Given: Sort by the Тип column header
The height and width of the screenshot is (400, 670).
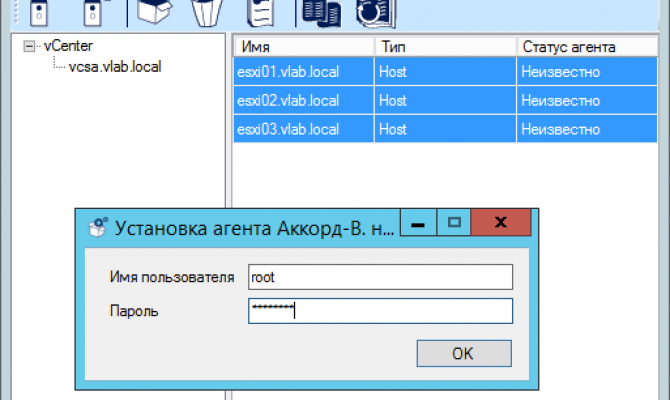Looking at the screenshot, I should coord(446,47).
